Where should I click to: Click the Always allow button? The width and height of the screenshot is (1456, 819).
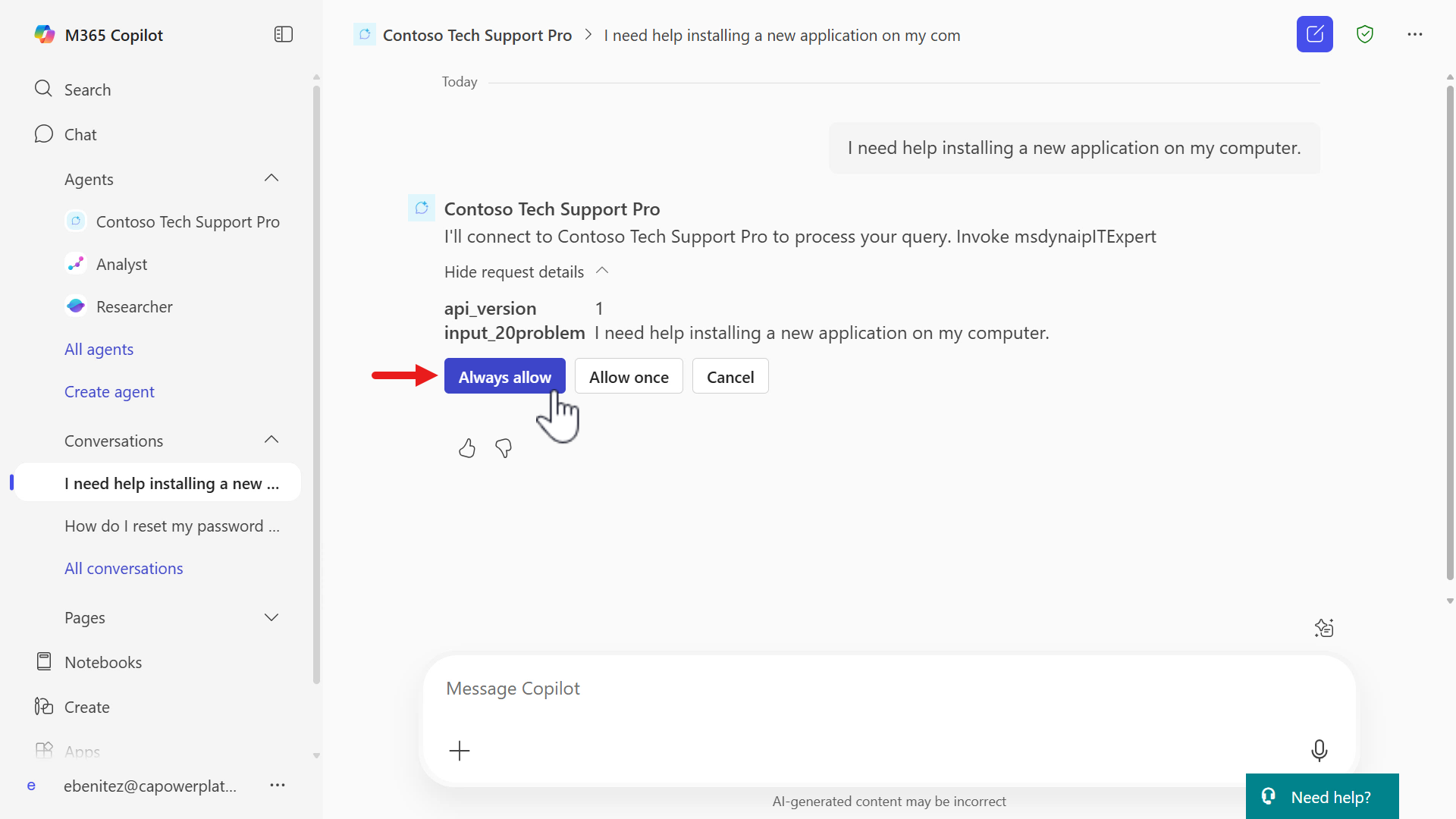[504, 376]
